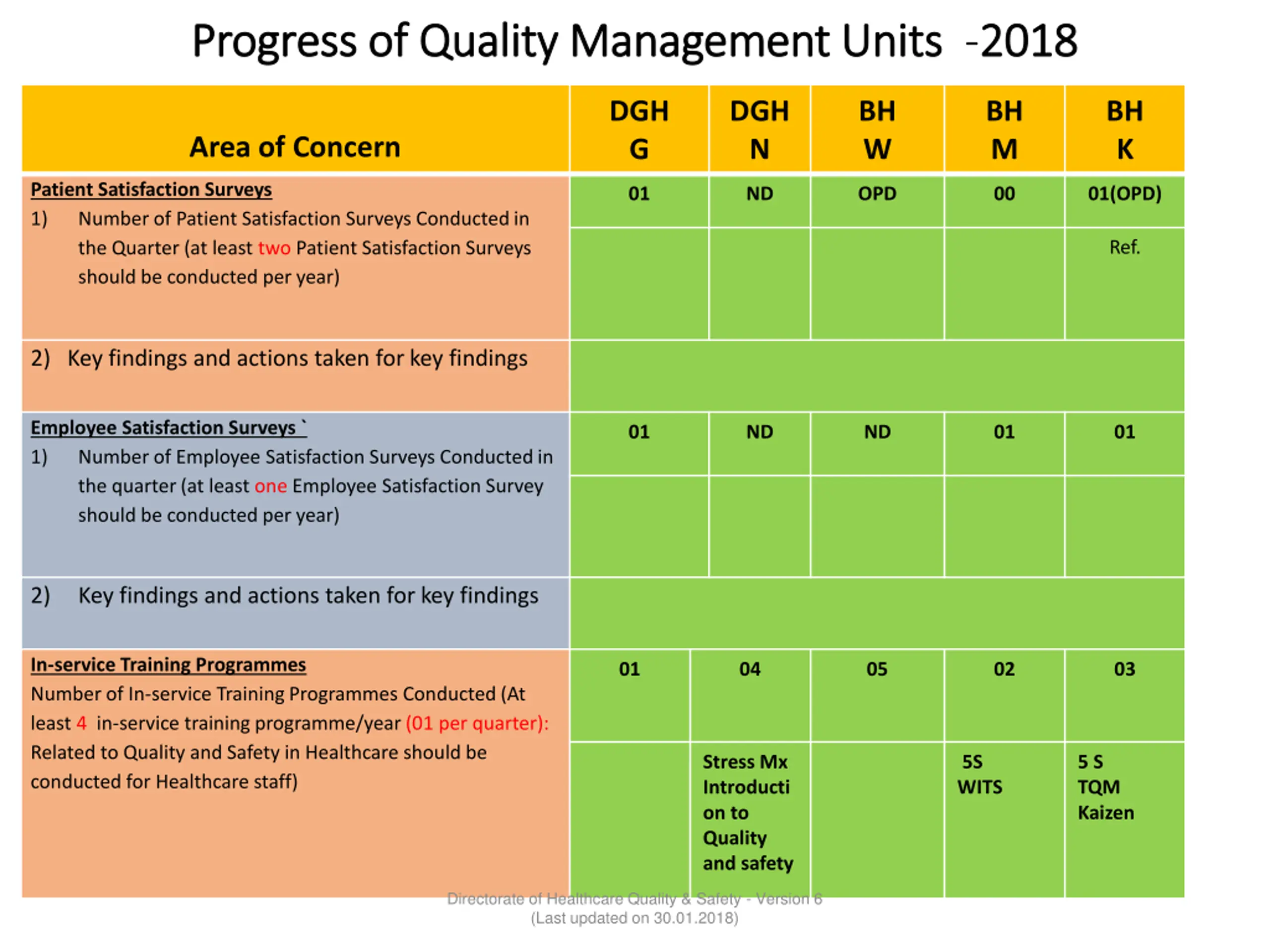1270x952 pixels.
Task: Click the 'Employee Satisfaction Surveys' heading
Action: tap(168, 427)
